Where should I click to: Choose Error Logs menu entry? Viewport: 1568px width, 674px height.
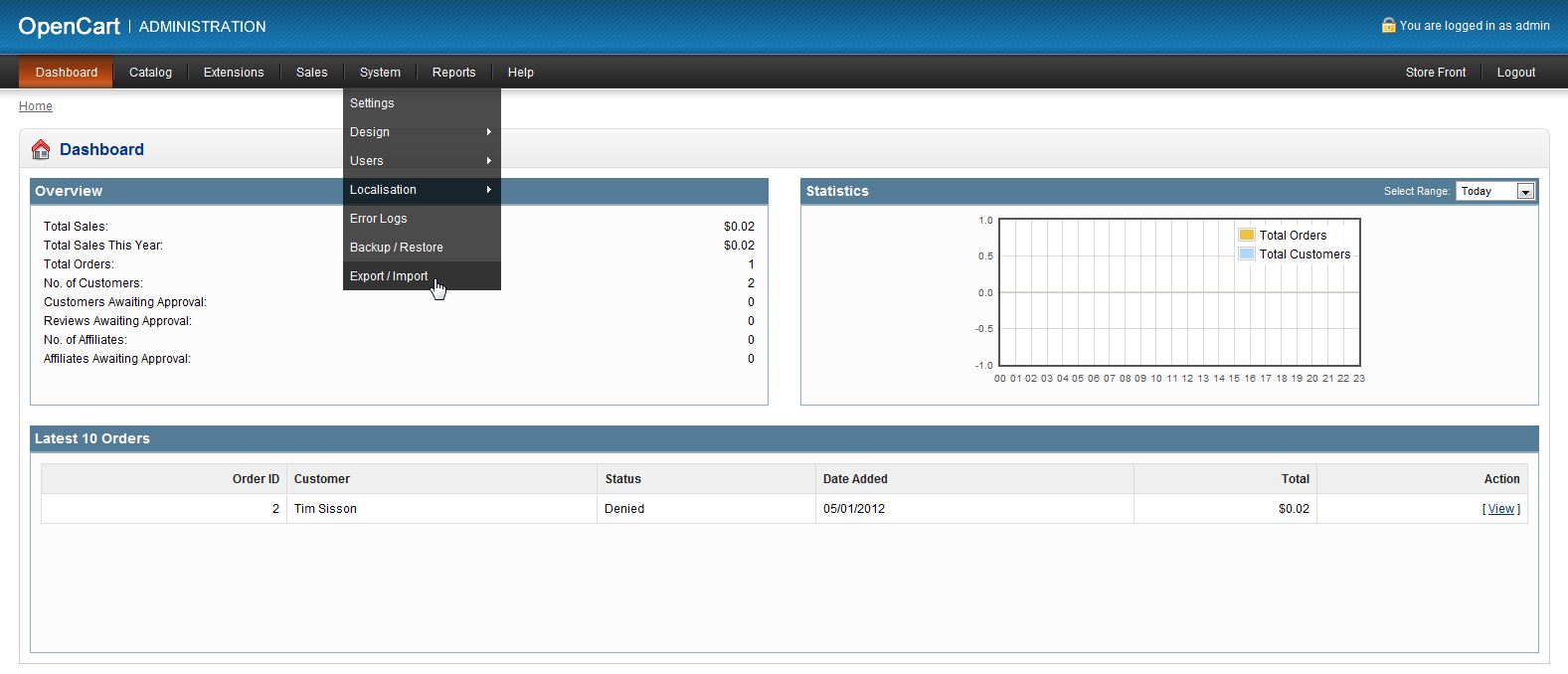click(x=378, y=219)
